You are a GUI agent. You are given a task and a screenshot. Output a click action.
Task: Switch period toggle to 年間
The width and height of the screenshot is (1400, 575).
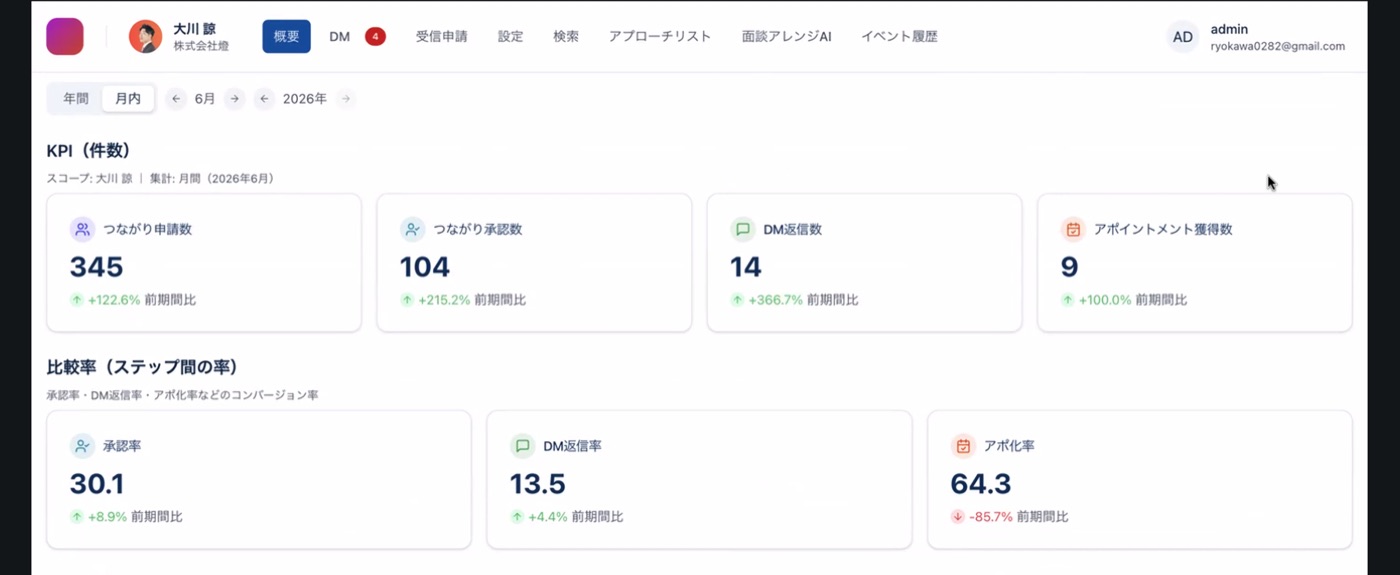click(x=76, y=99)
